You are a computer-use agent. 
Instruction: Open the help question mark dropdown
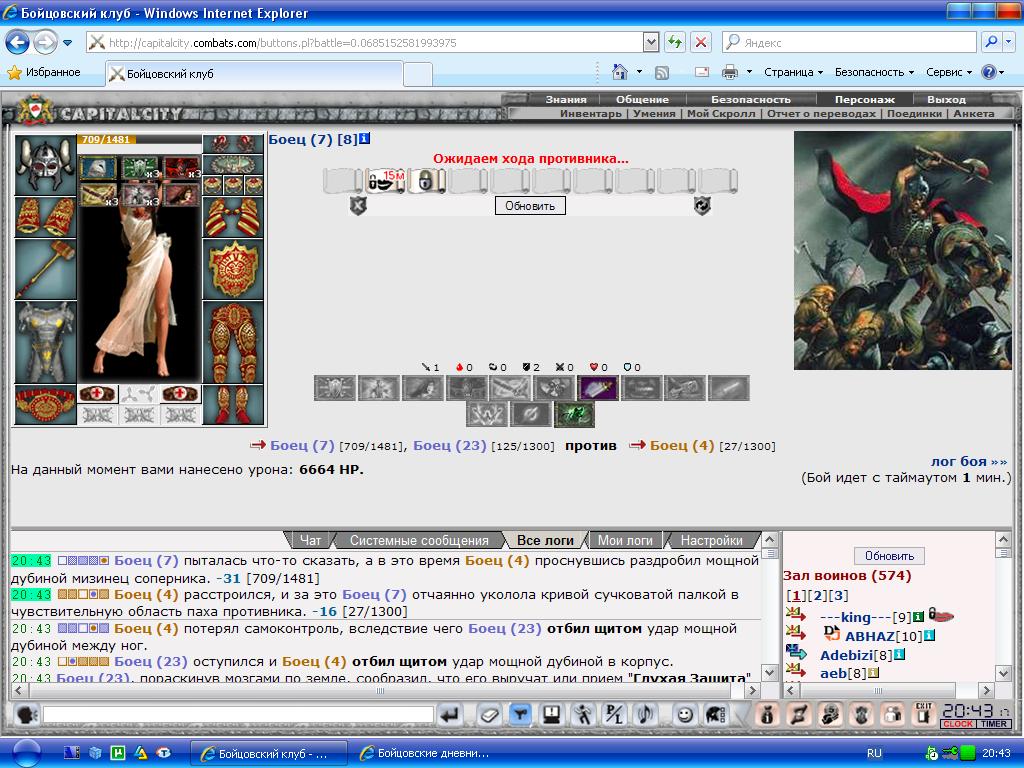click(x=992, y=72)
